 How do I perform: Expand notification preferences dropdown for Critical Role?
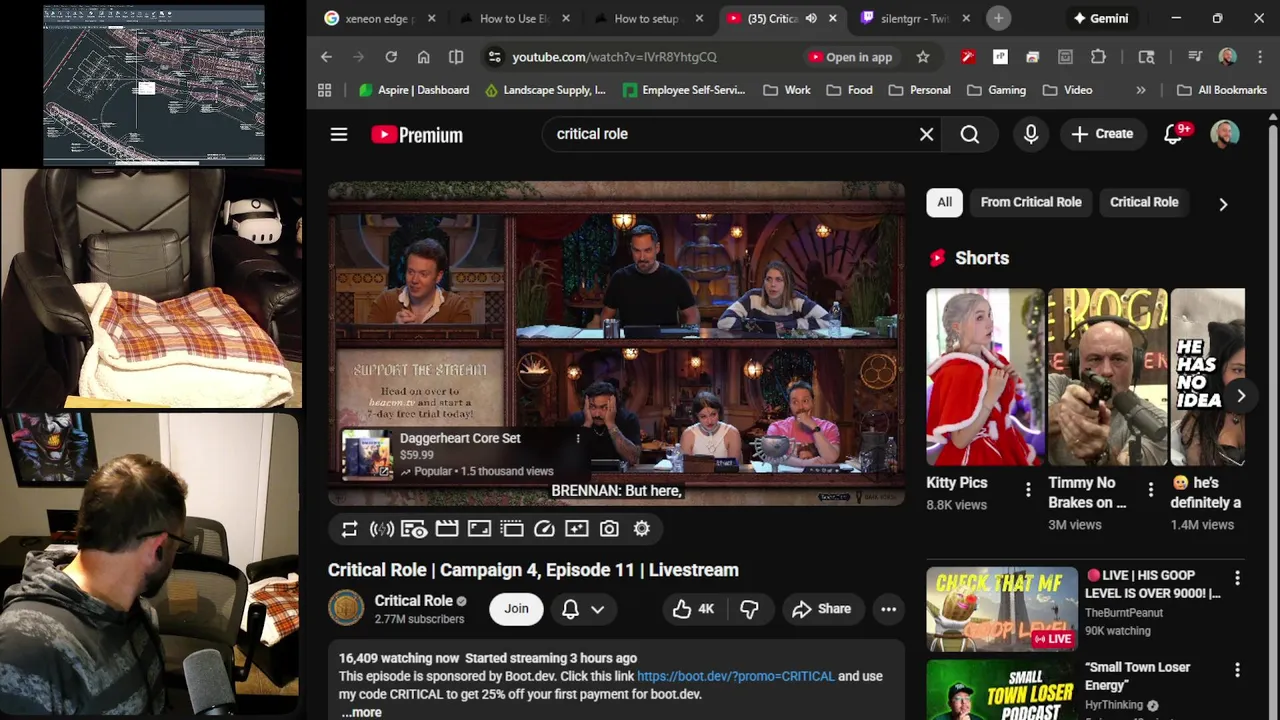tap(597, 609)
